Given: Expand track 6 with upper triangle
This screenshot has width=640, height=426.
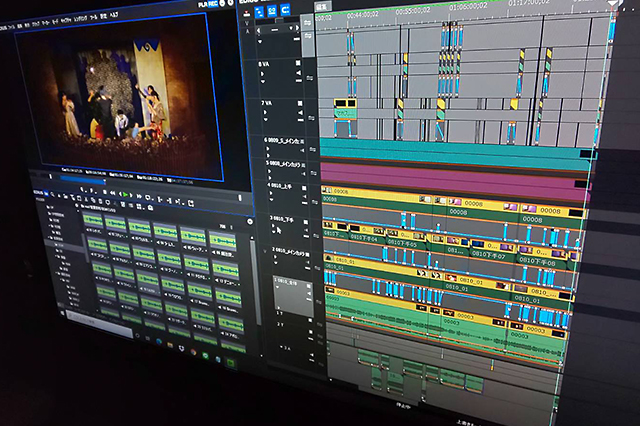Looking at the screenshot, I should [268, 149].
